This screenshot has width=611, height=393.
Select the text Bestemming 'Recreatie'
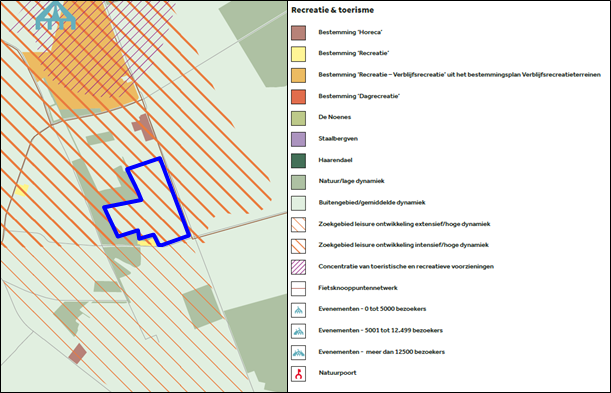click(x=353, y=53)
